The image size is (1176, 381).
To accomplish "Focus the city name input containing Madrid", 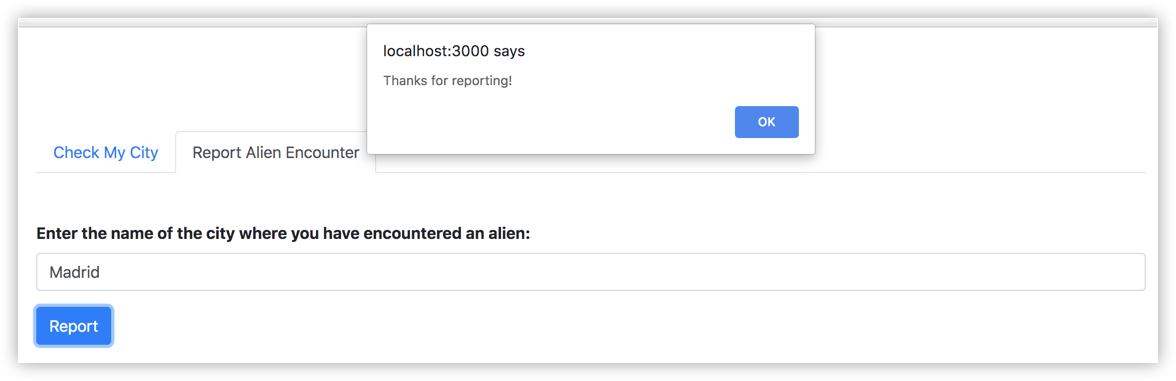I will [x=591, y=272].
